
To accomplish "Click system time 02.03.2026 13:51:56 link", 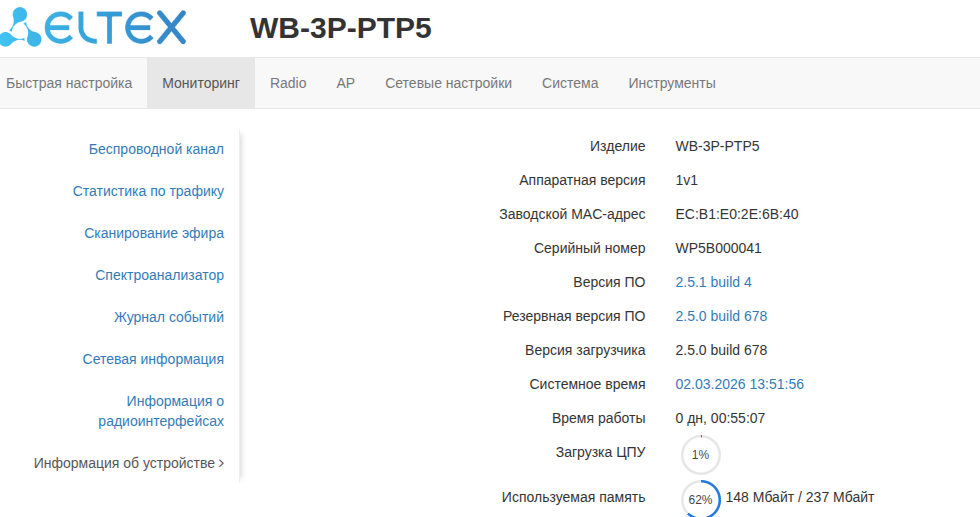I will tap(739, 384).
